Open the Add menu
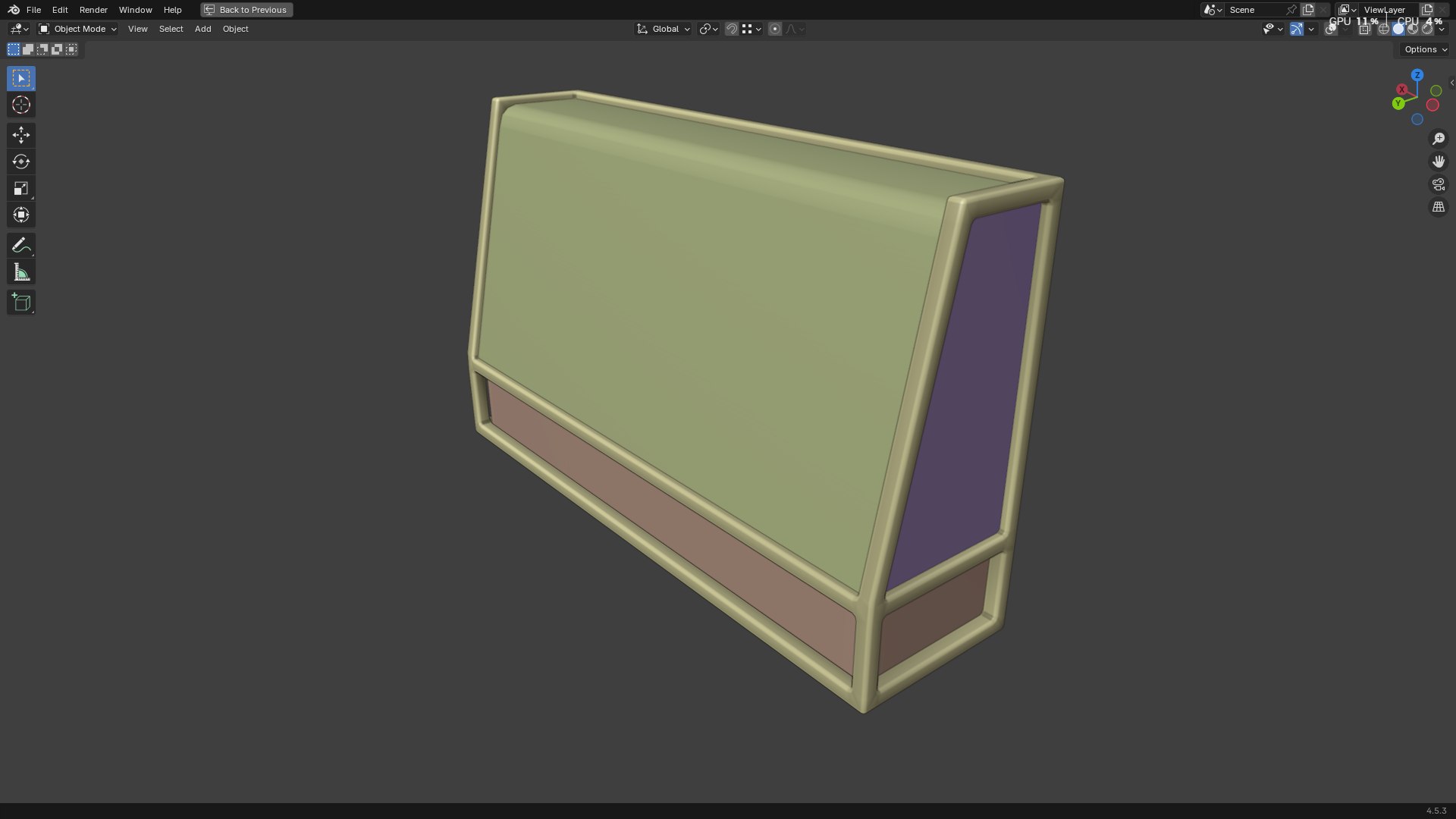The height and width of the screenshot is (819, 1456). point(202,29)
